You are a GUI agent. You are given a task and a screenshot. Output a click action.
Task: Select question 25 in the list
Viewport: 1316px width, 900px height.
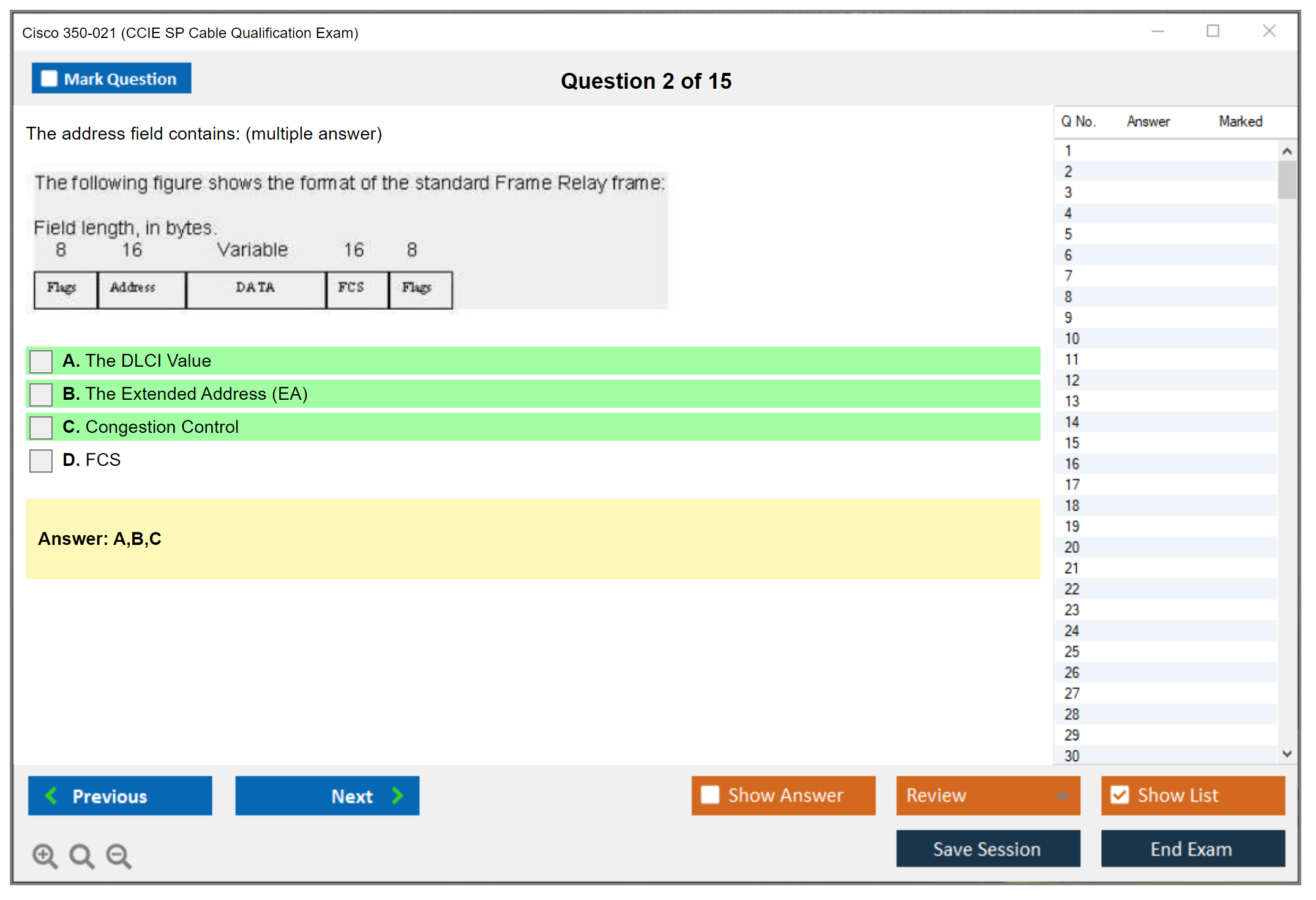(1072, 651)
